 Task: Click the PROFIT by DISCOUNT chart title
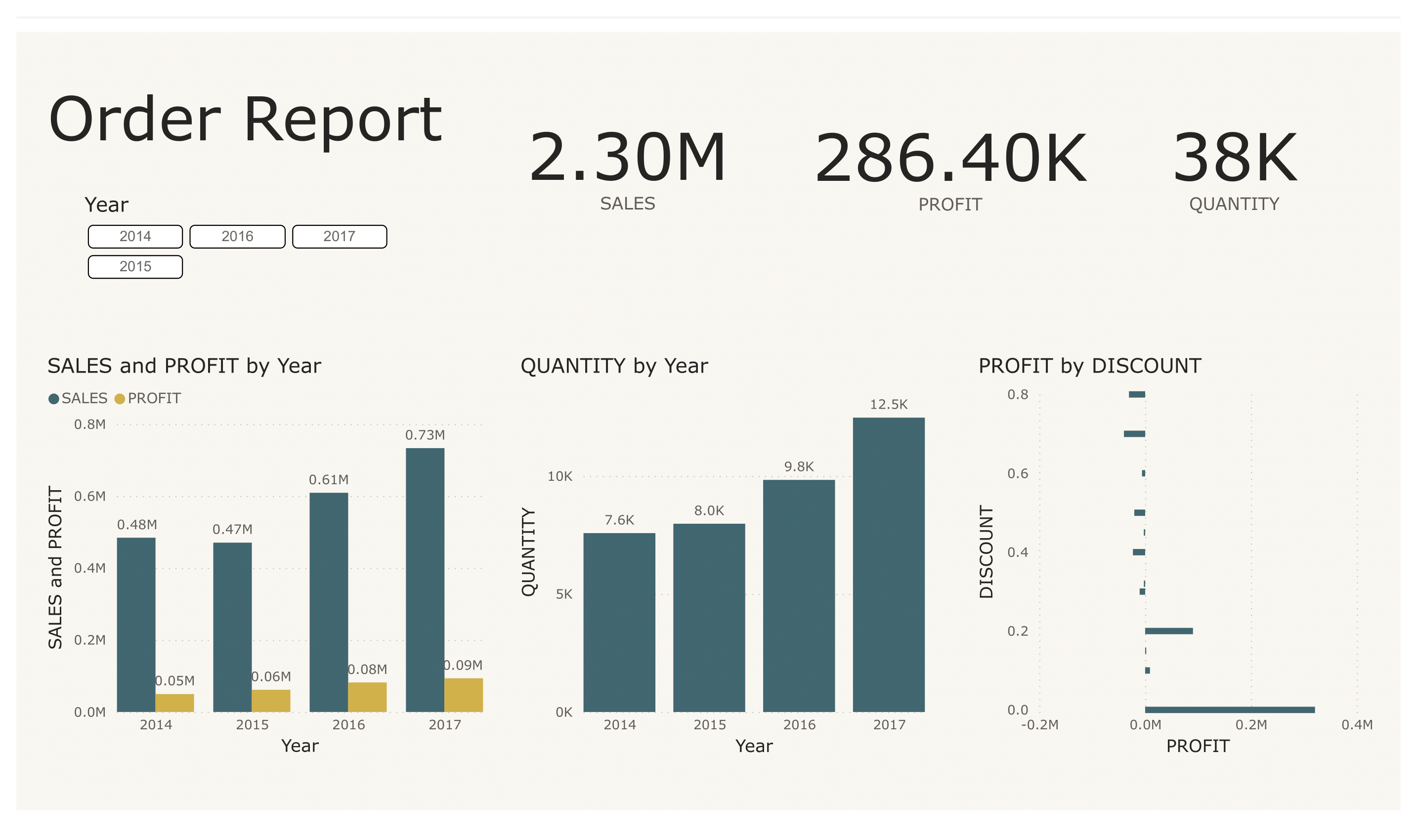coord(1090,366)
